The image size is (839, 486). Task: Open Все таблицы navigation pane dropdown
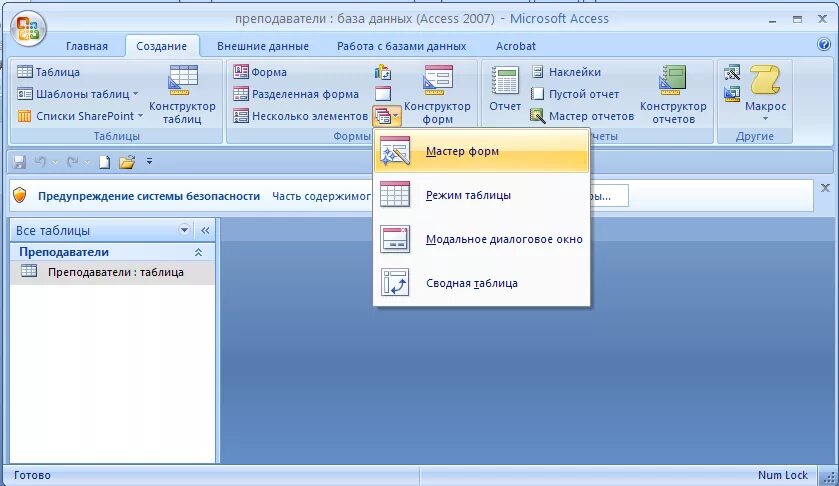pos(184,230)
